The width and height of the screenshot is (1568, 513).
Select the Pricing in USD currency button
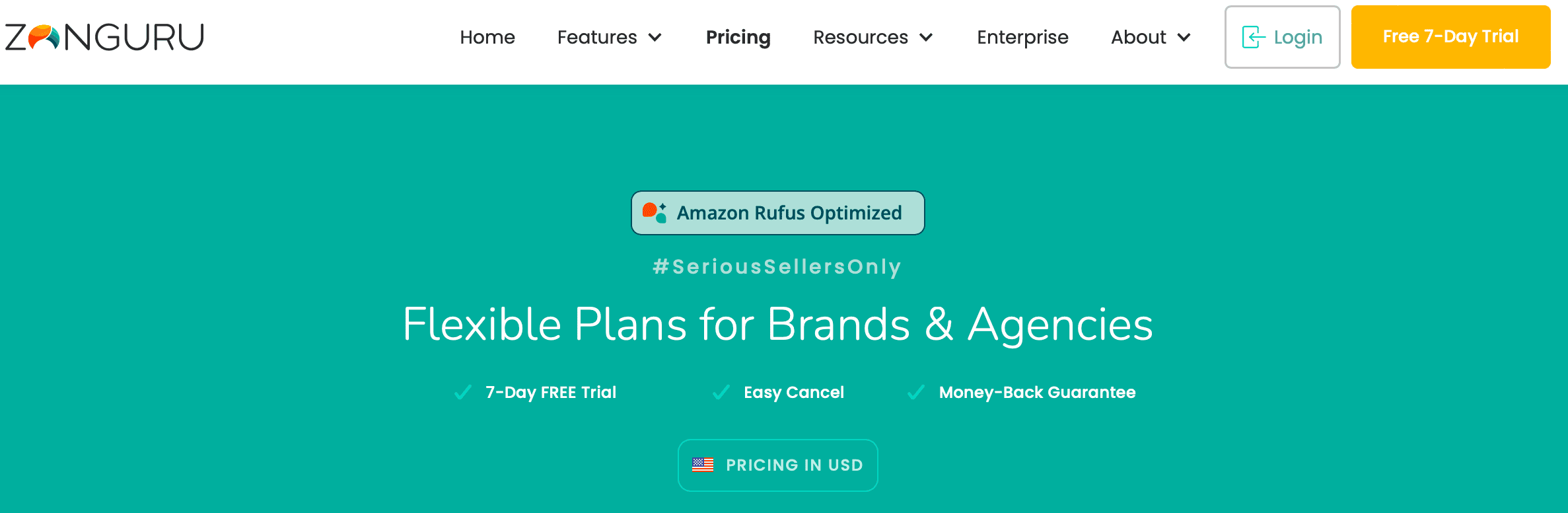778,465
